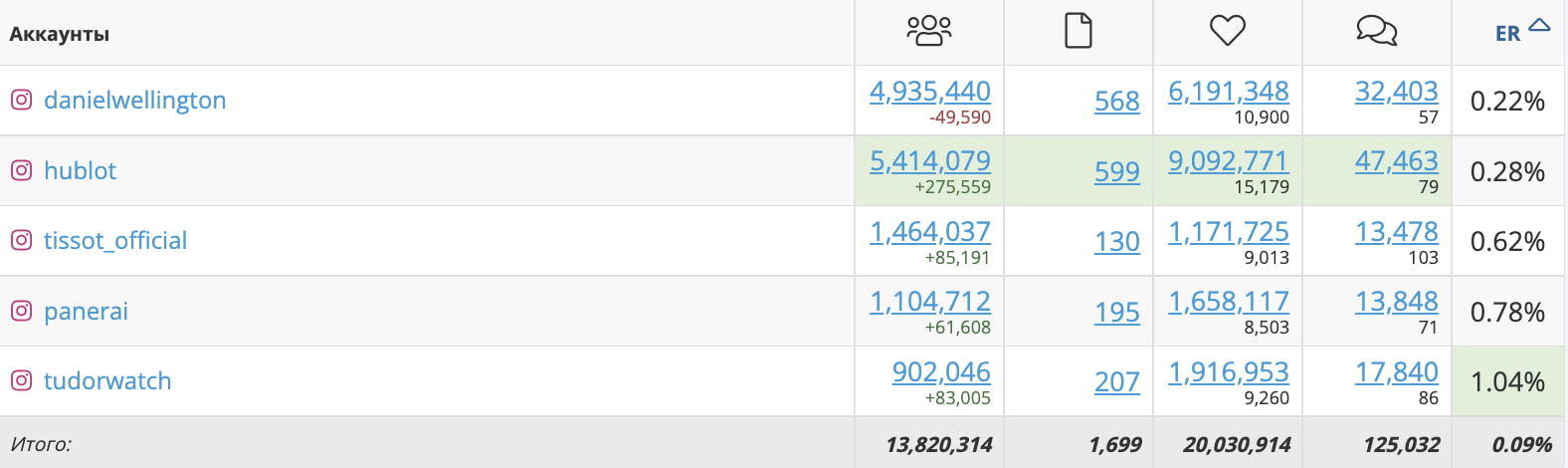Click Instagram icon beside tissot_official
Screen dimensions: 1568x468
click(21, 240)
